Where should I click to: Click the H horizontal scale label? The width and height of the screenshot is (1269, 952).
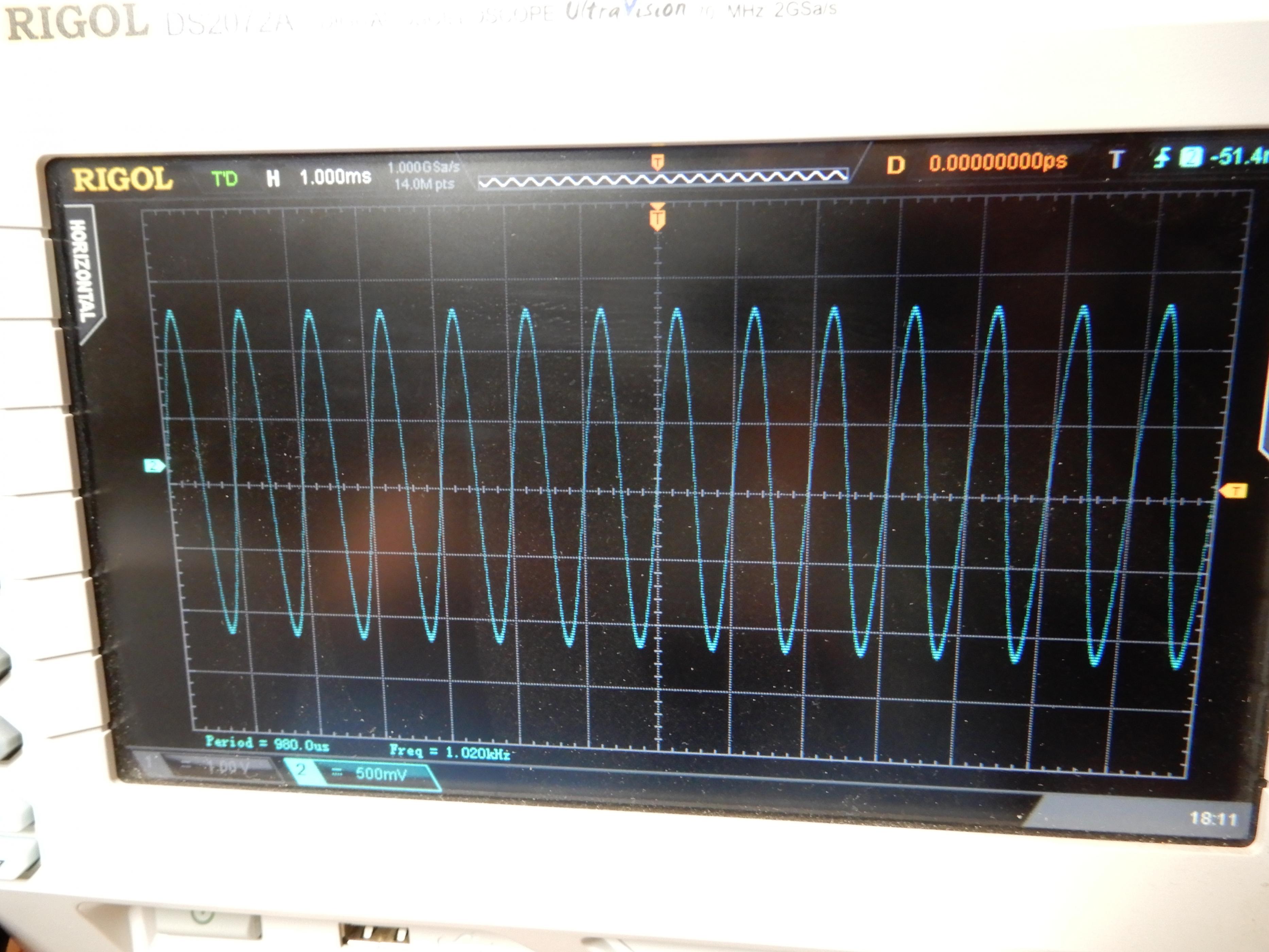click(x=273, y=178)
